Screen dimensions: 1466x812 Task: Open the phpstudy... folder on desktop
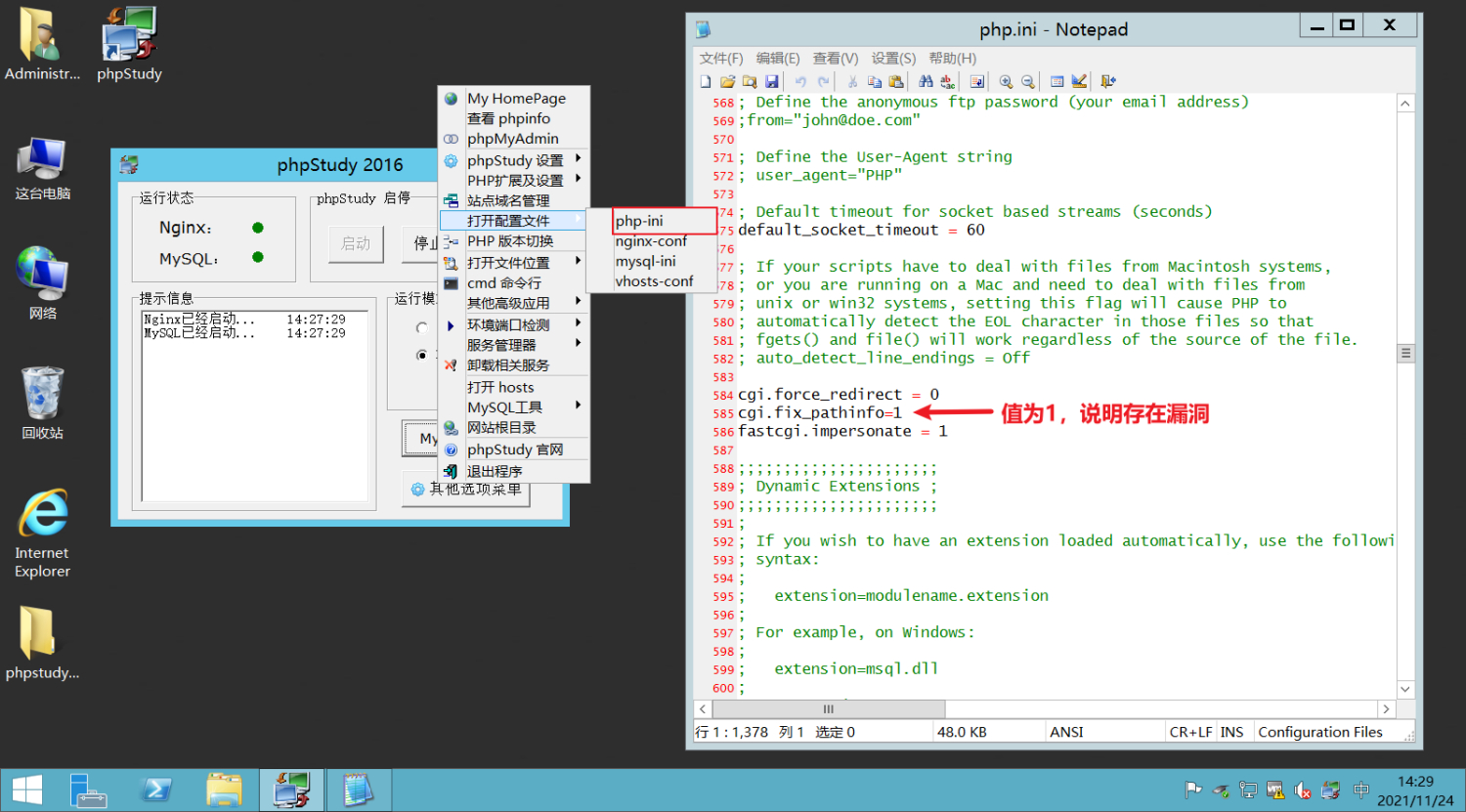(x=42, y=643)
